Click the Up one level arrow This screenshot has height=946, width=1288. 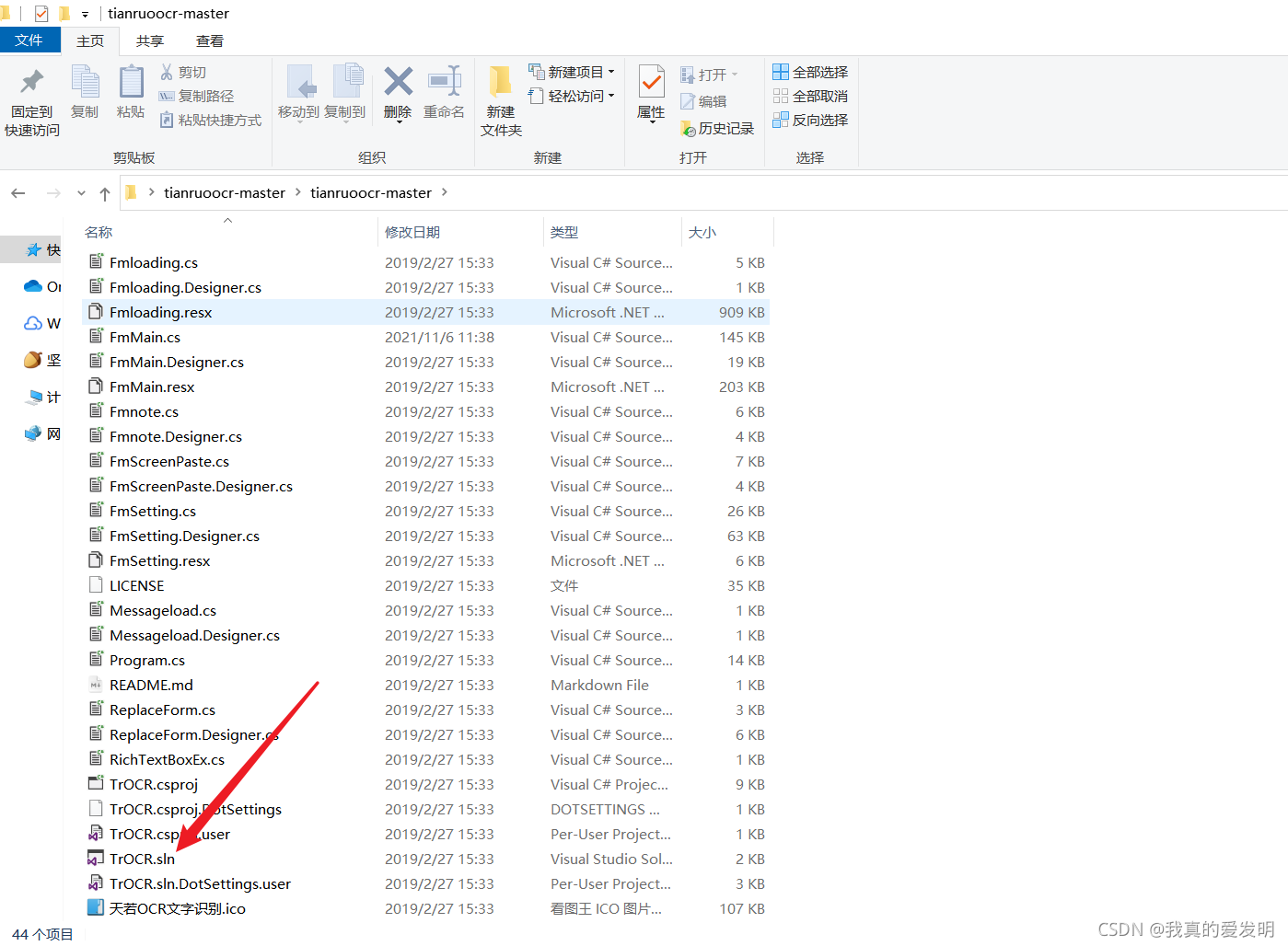[x=105, y=193]
